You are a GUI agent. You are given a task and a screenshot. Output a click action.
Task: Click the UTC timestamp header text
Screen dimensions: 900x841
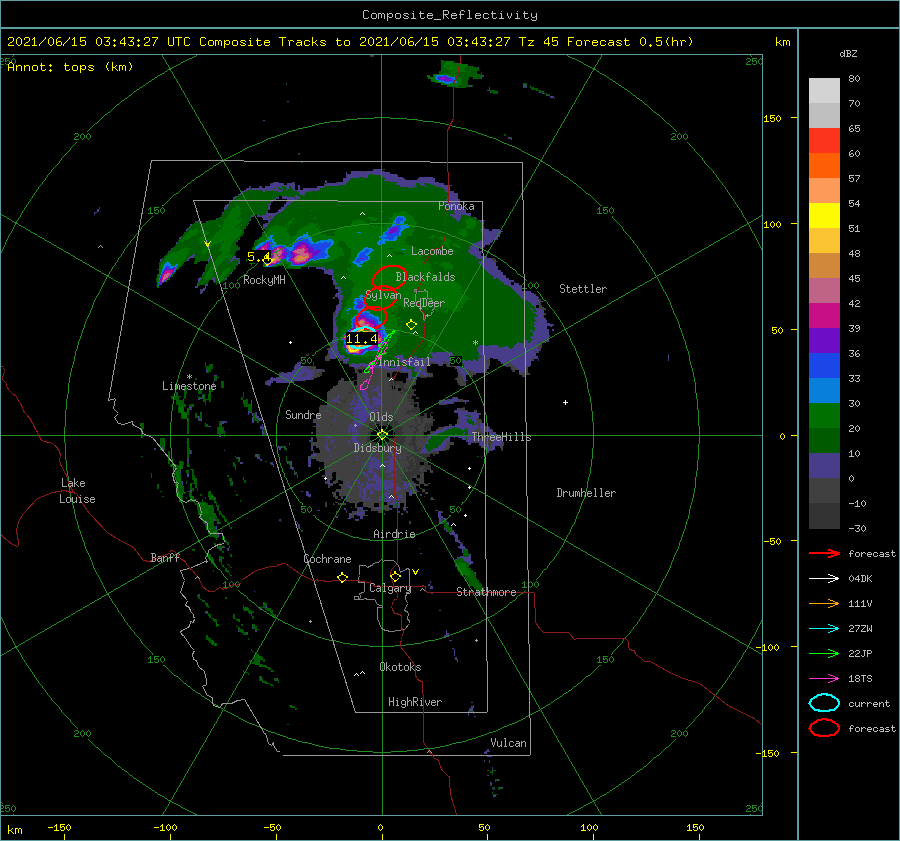(x=350, y=42)
